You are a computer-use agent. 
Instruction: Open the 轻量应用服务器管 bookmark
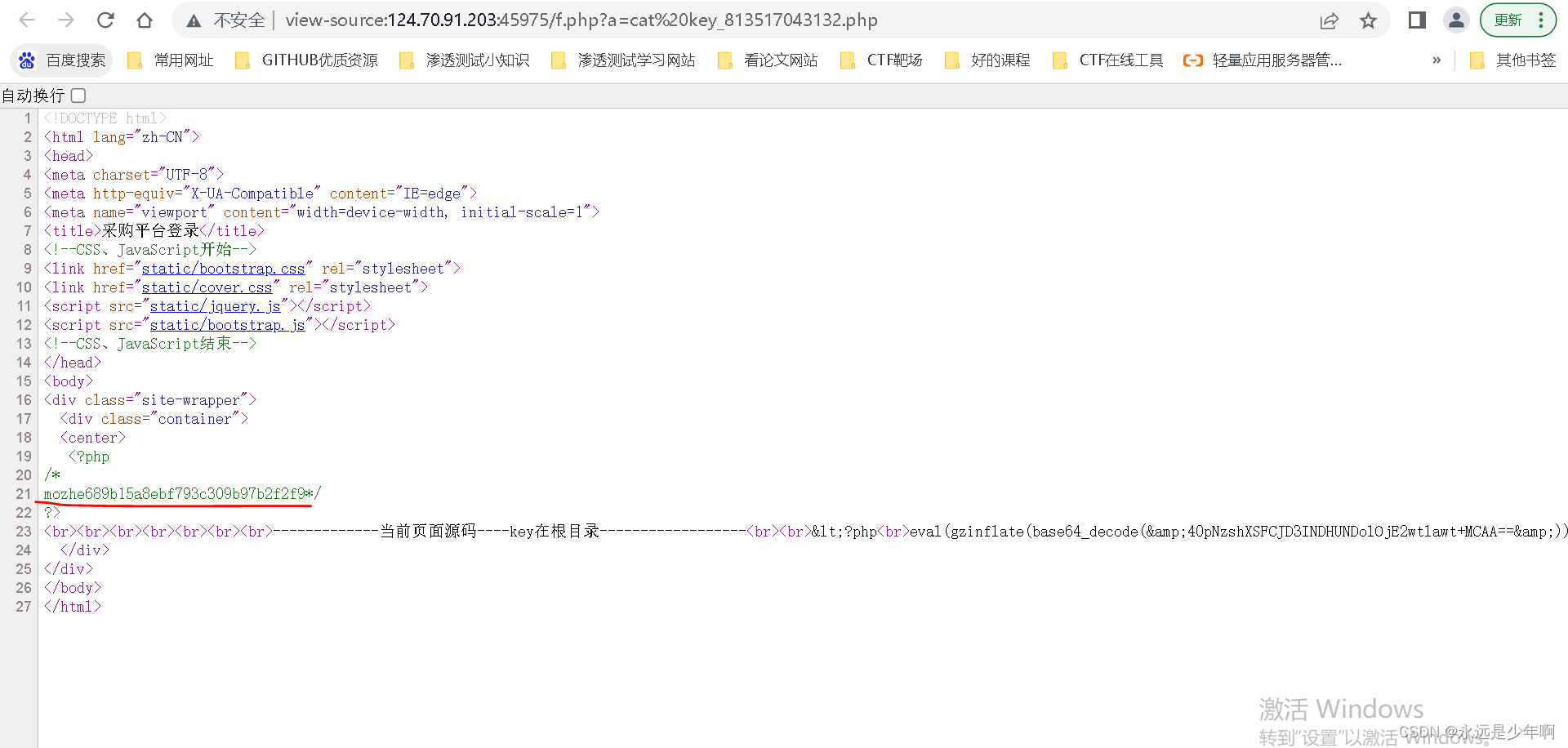[1263, 60]
